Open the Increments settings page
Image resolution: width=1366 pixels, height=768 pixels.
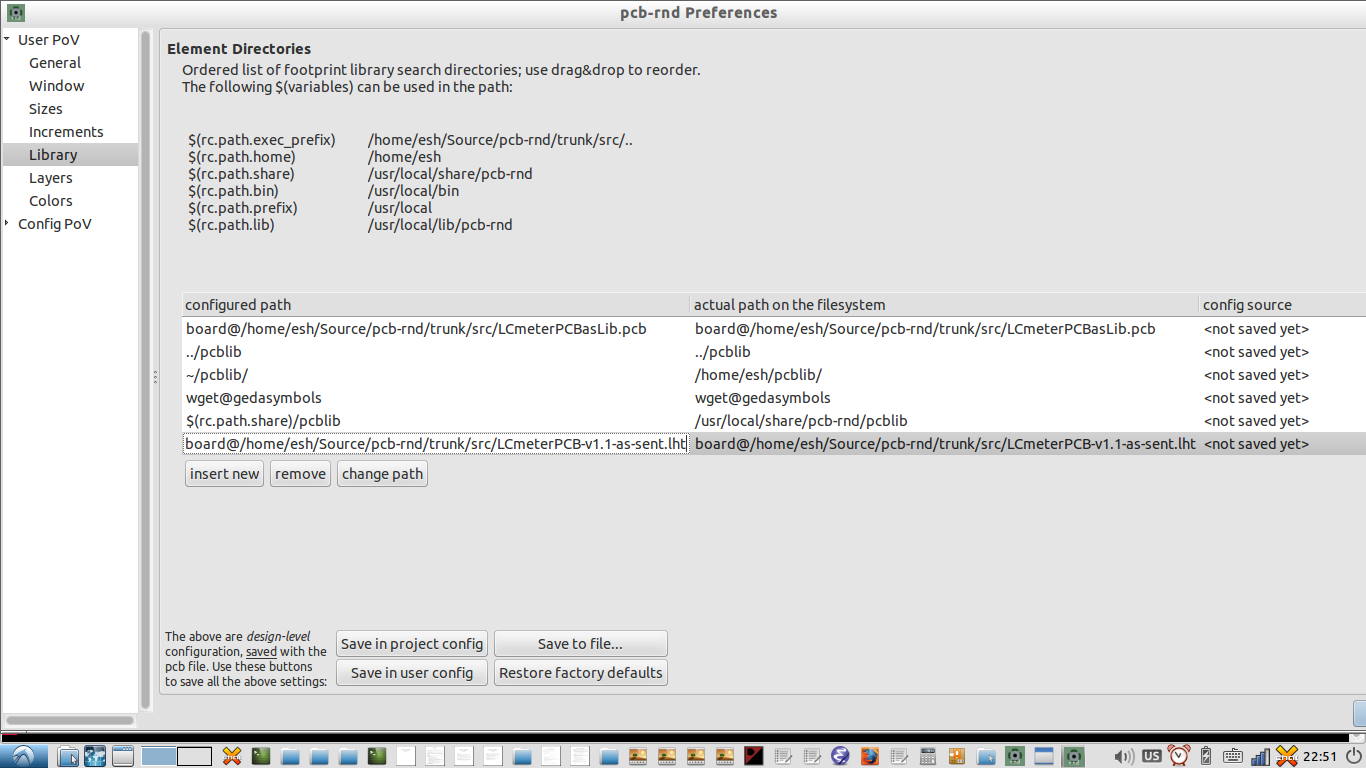[66, 131]
